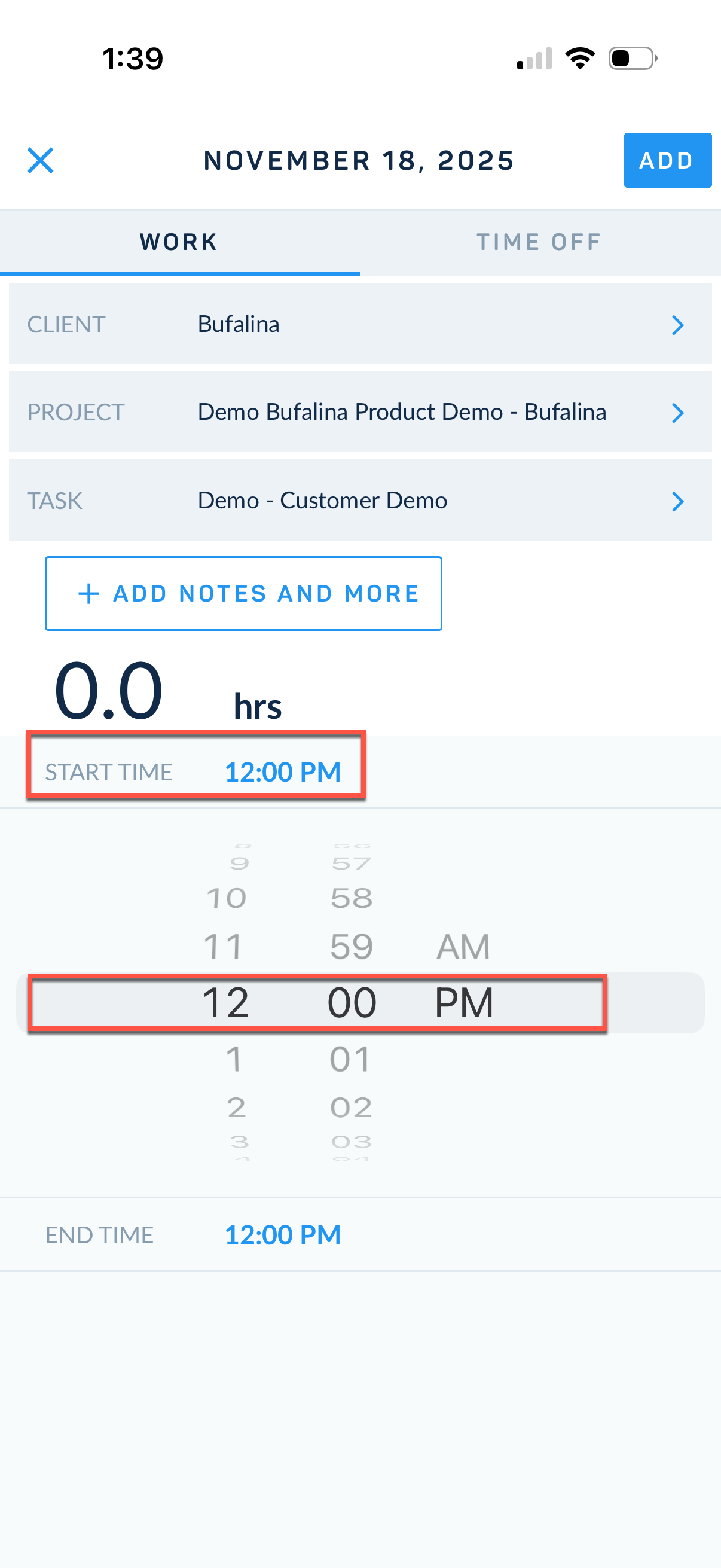Tap the plus icon on Add Notes
Viewport: 721px width, 1568px height.
[x=89, y=593]
